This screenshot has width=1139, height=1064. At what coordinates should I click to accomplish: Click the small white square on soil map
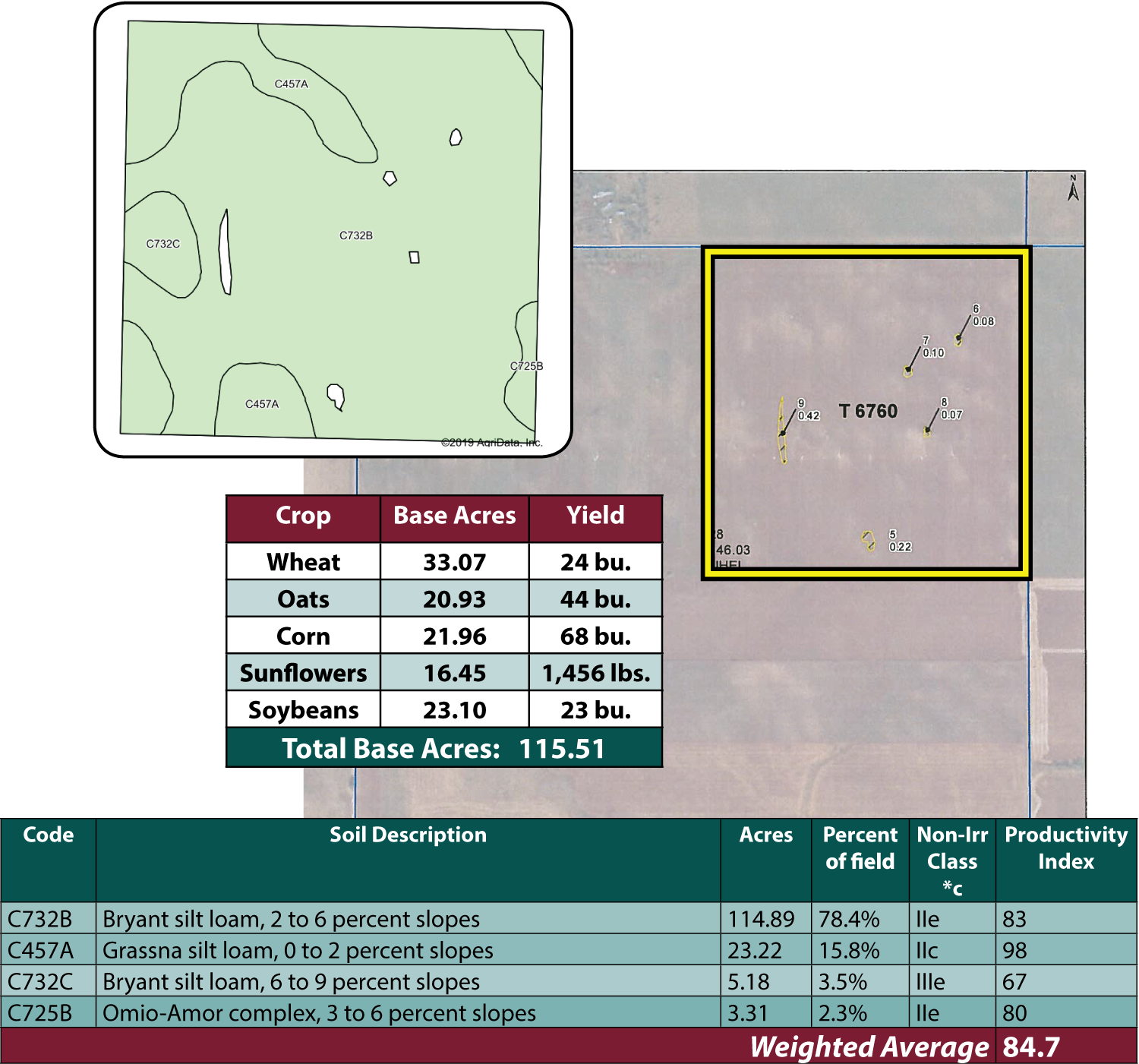[x=414, y=257]
